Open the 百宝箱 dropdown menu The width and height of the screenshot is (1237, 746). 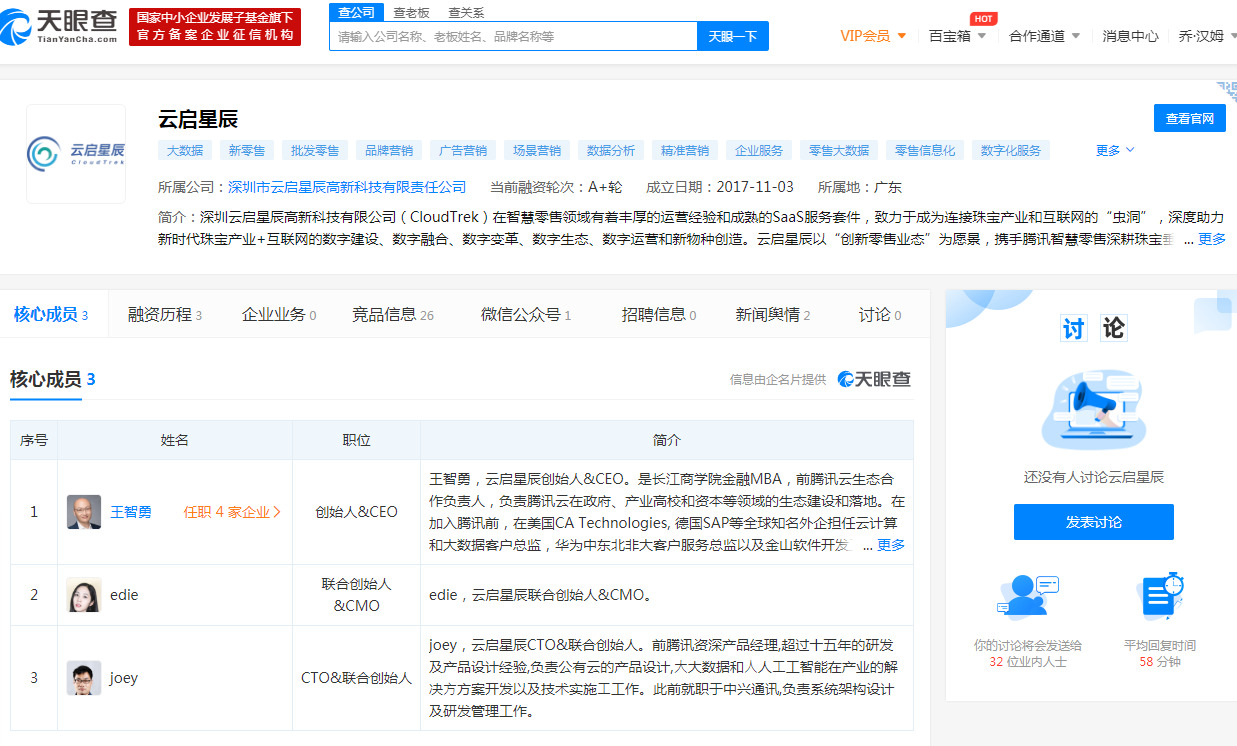click(957, 36)
